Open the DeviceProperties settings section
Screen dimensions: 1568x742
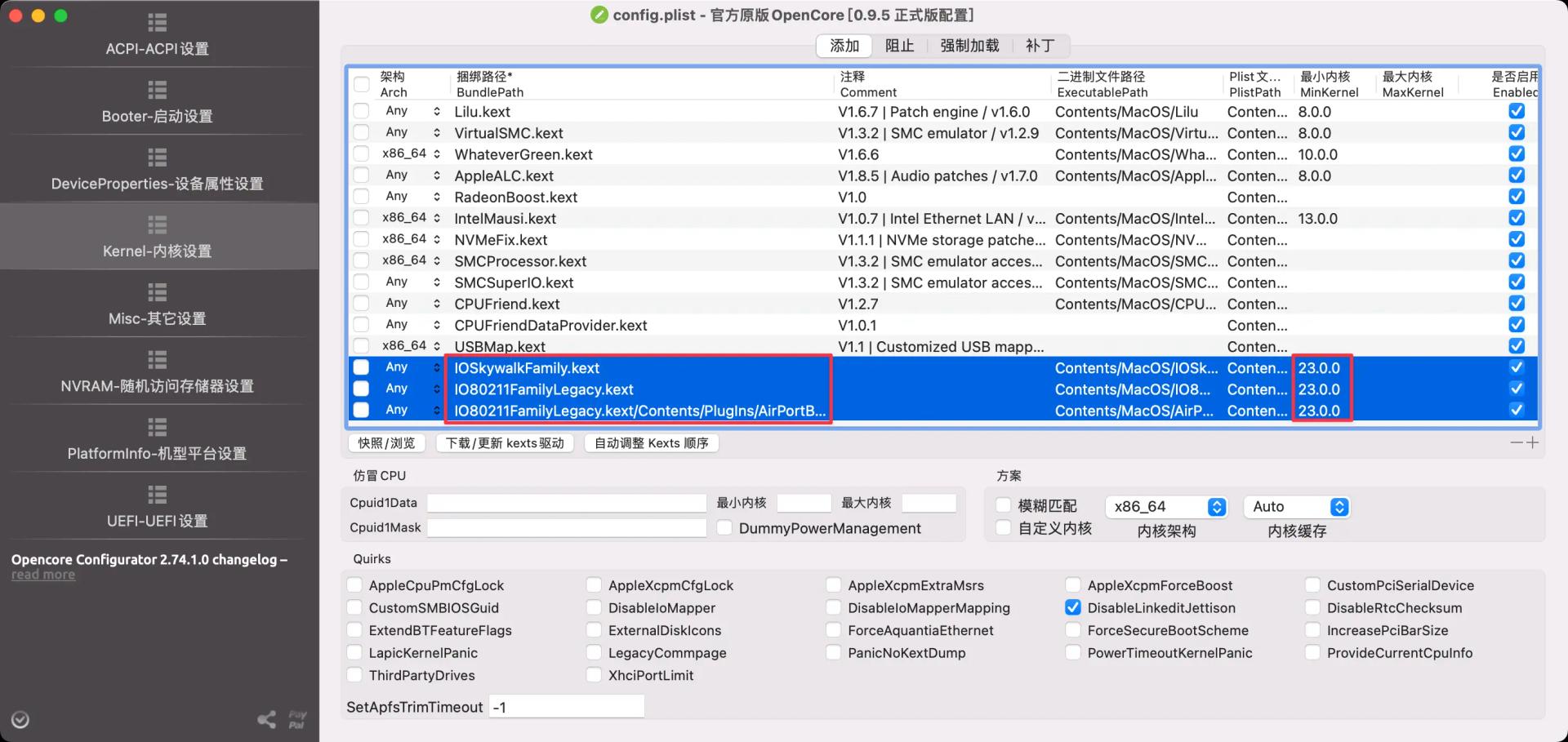tap(158, 171)
